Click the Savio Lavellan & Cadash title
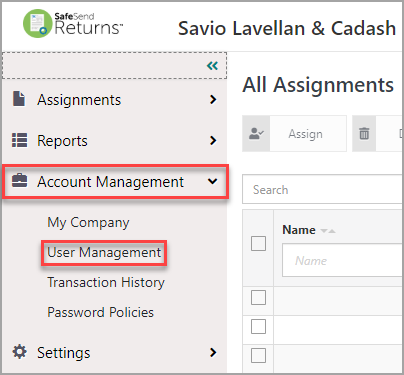 (x=287, y=28)
